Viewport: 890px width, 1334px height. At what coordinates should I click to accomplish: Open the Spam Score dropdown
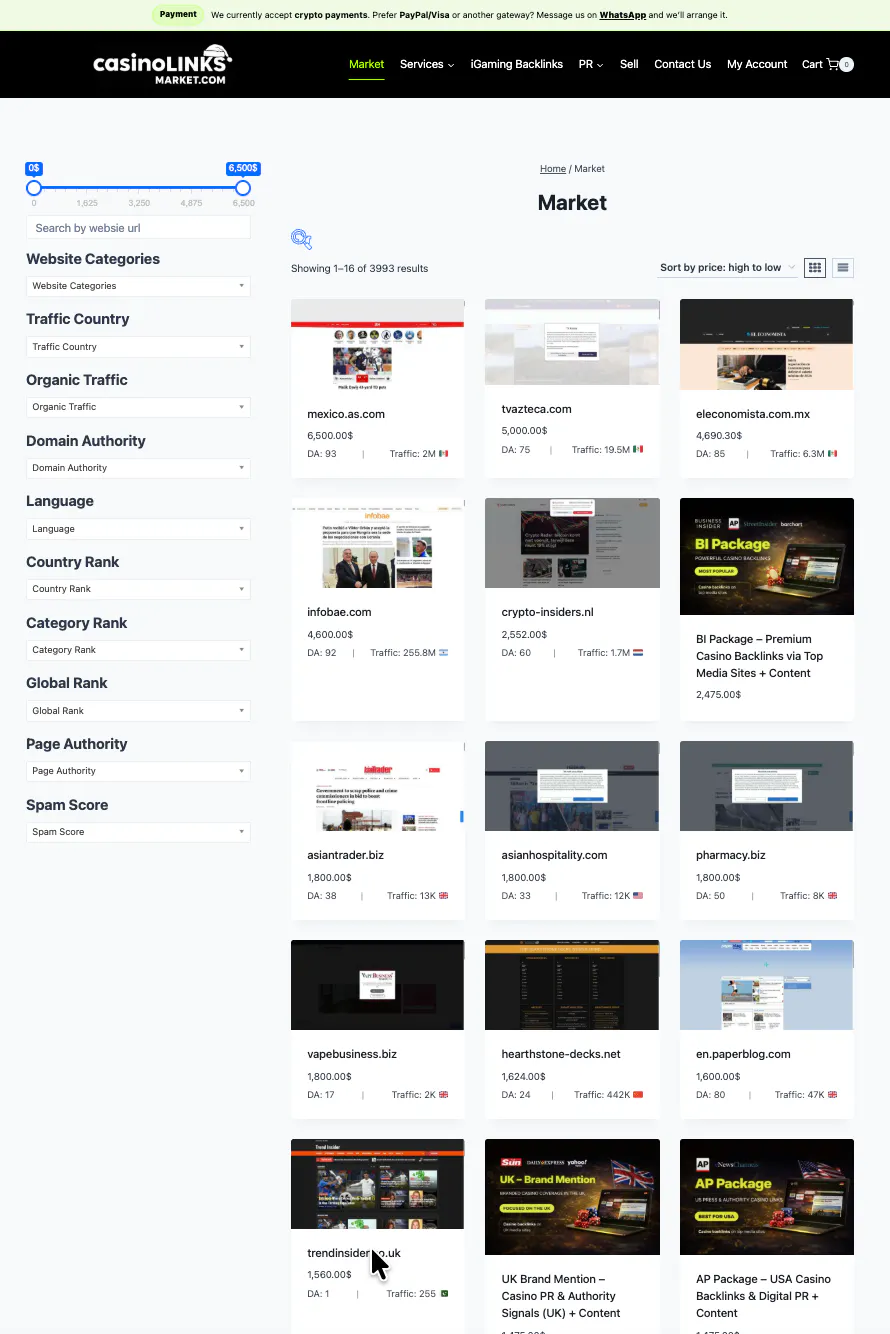[138, 832]
